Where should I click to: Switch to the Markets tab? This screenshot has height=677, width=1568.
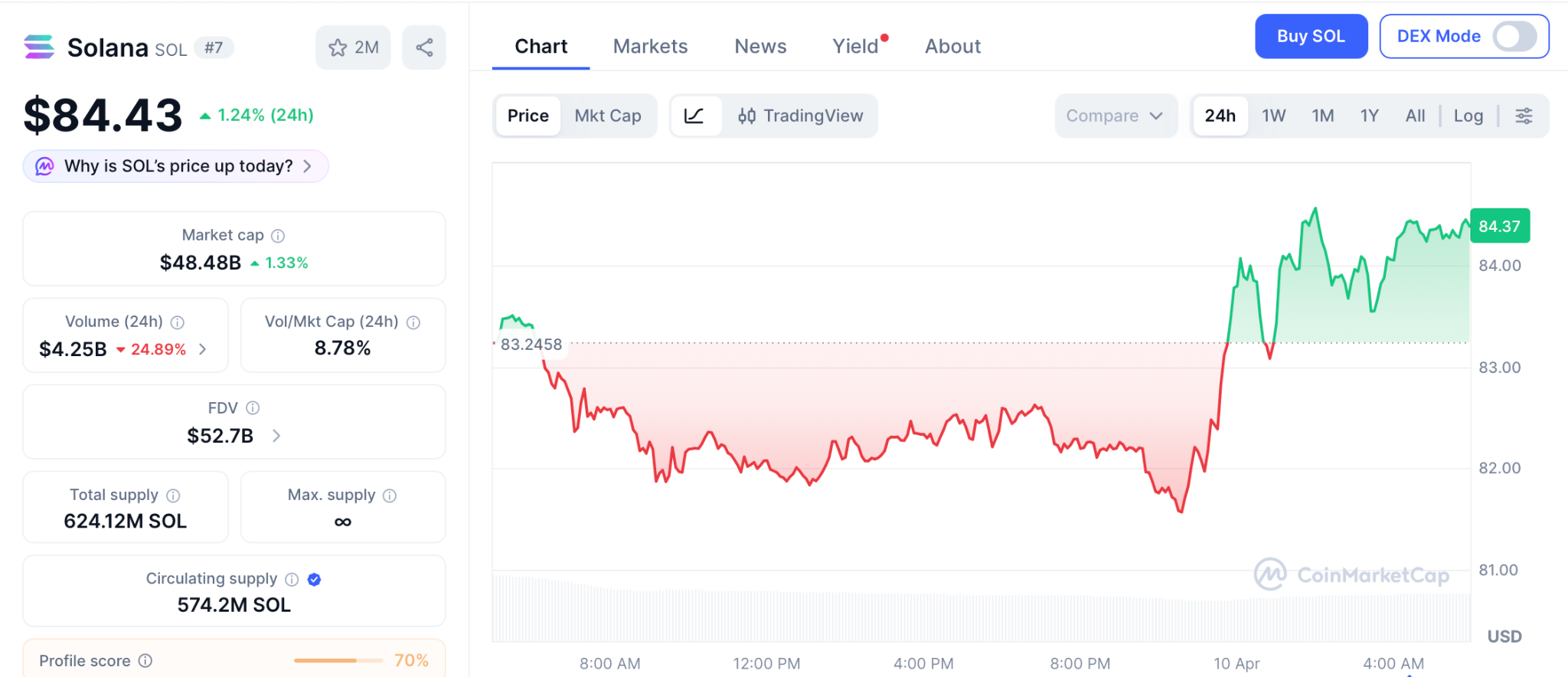pyautogui.click(x=650, y=47)
